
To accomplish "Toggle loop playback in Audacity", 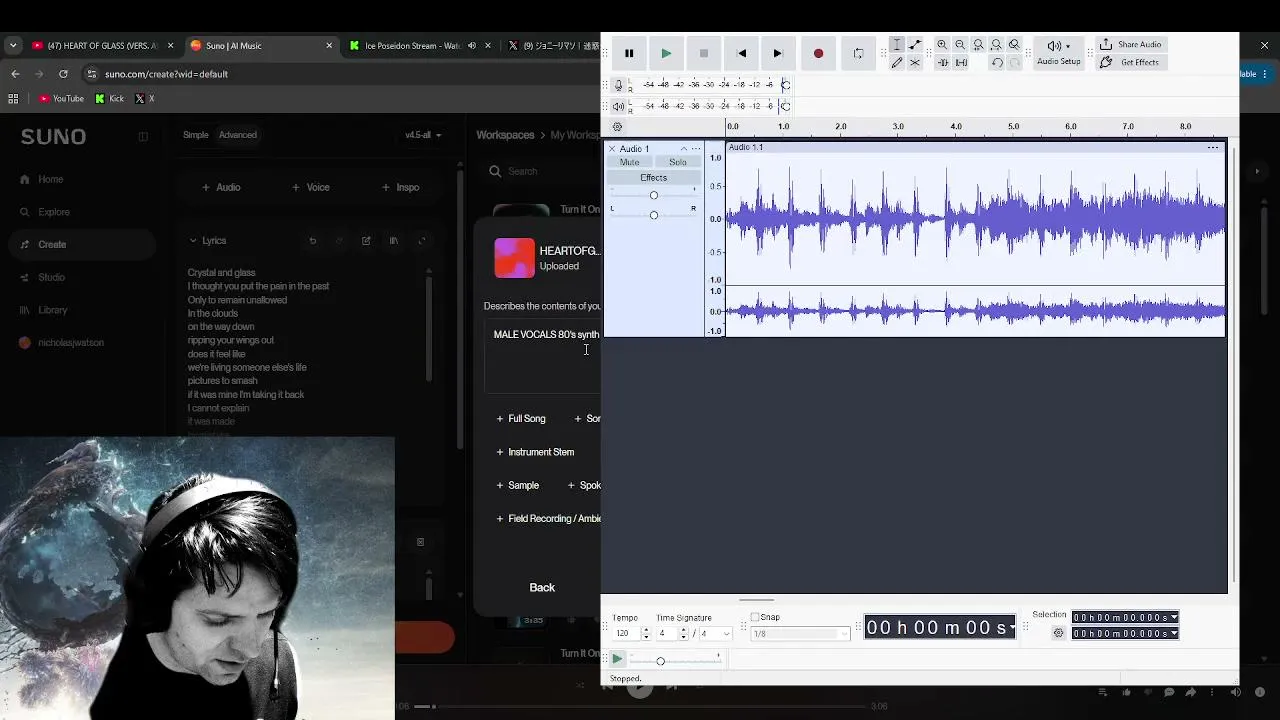I will 858,53.
